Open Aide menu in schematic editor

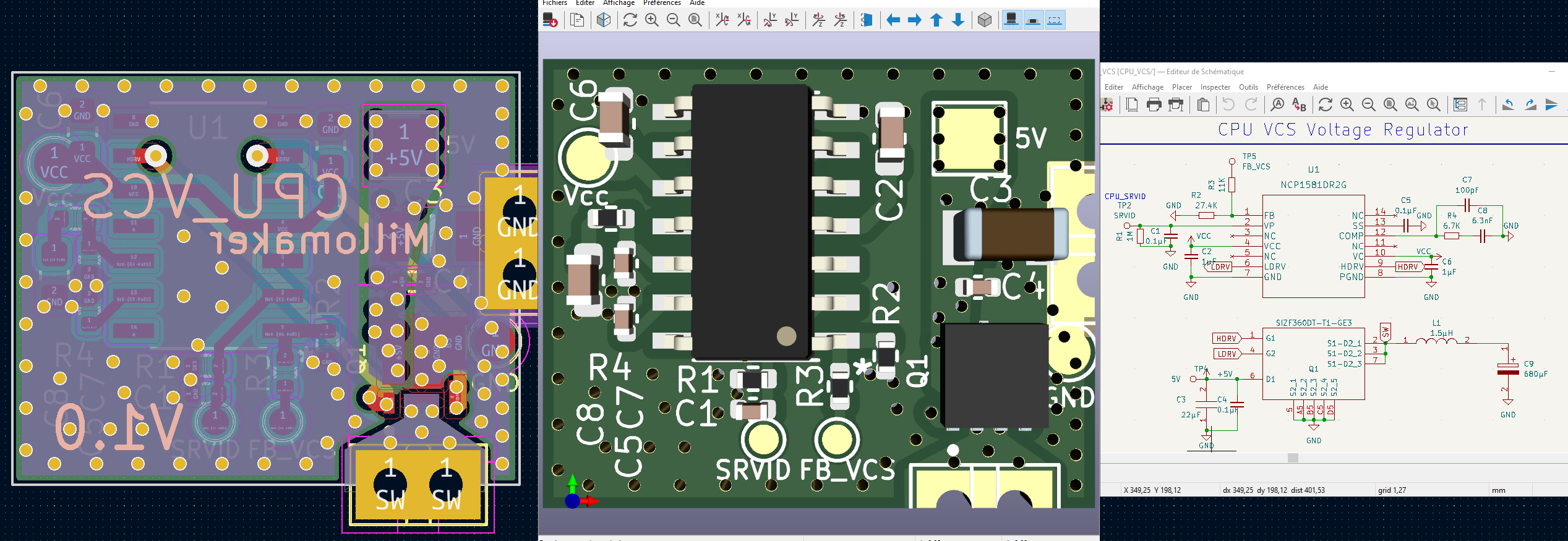[x=1321, y=87]
